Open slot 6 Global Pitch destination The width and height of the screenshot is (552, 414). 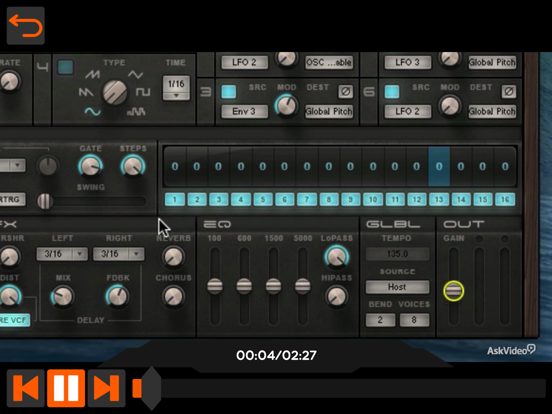pyautogui.click(x=492, y=111)
